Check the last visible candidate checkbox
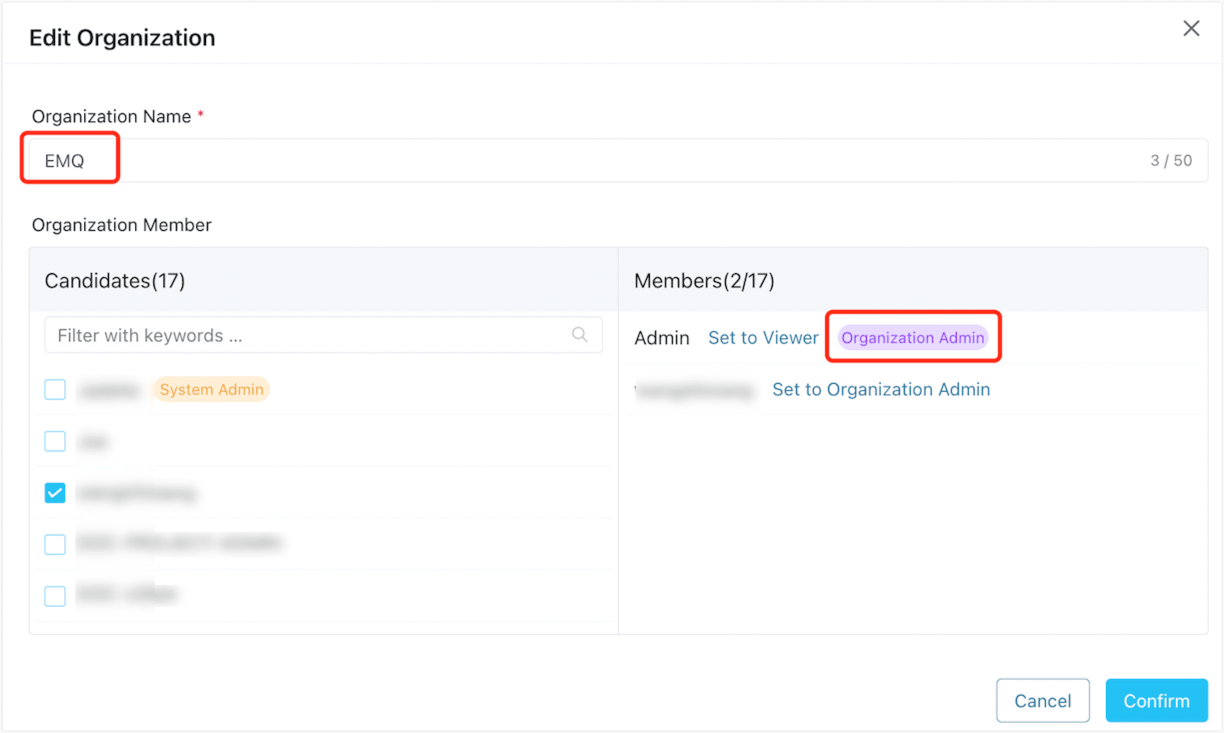 pyautogui.click(x=55, y=596)
